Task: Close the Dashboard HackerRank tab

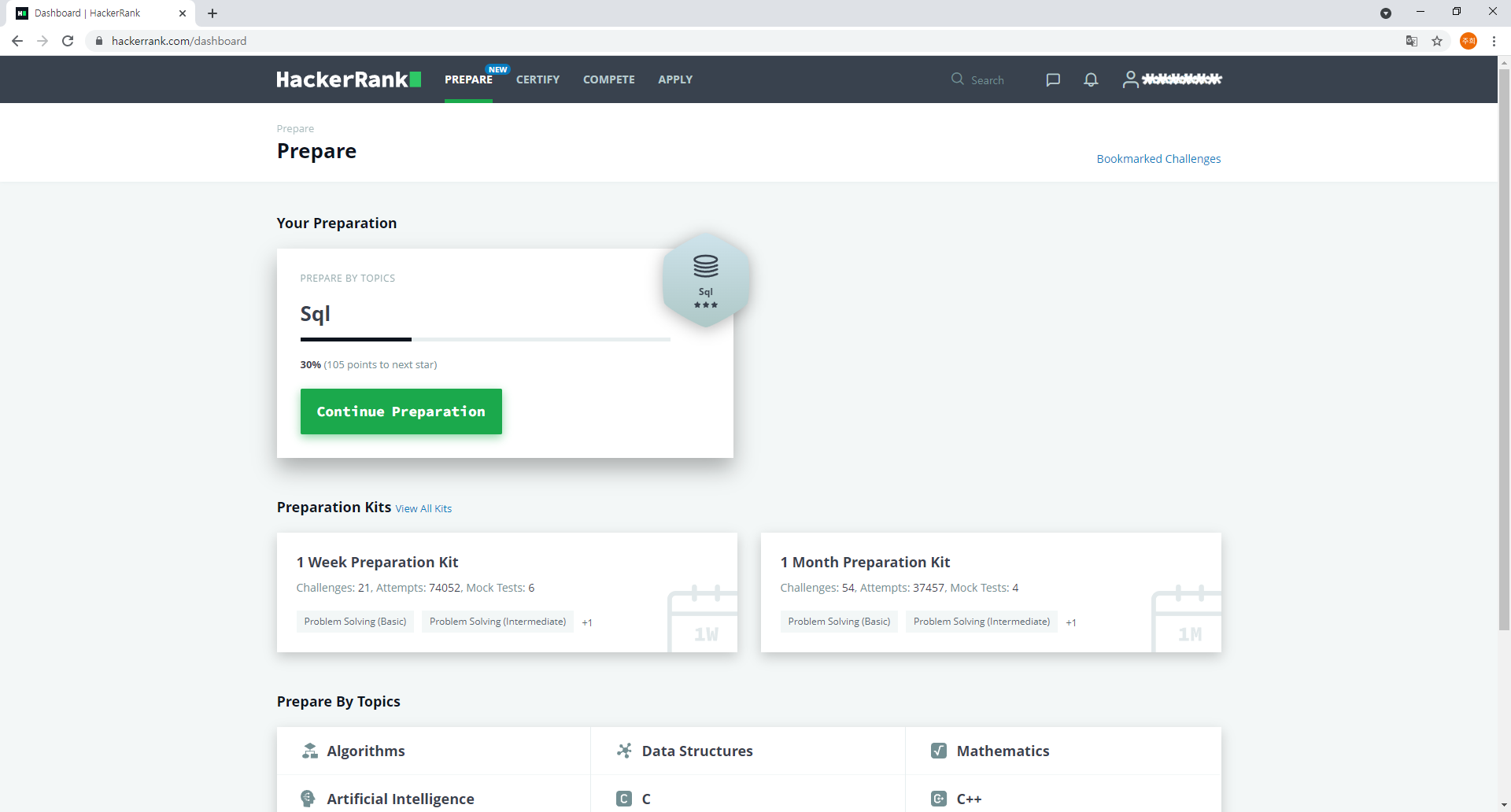Action: coord(183,13)
